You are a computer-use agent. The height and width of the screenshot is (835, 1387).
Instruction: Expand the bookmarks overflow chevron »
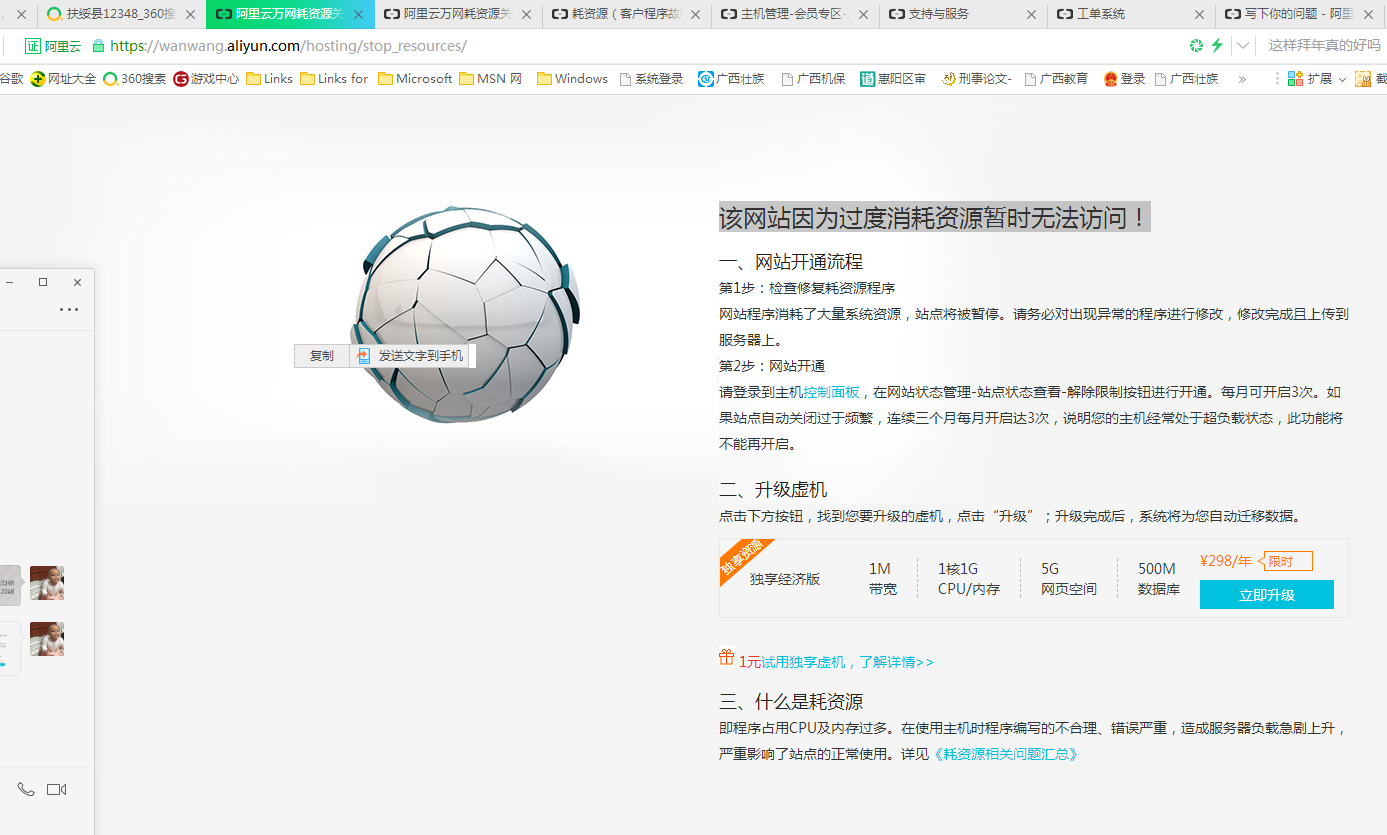(1242, 79)
